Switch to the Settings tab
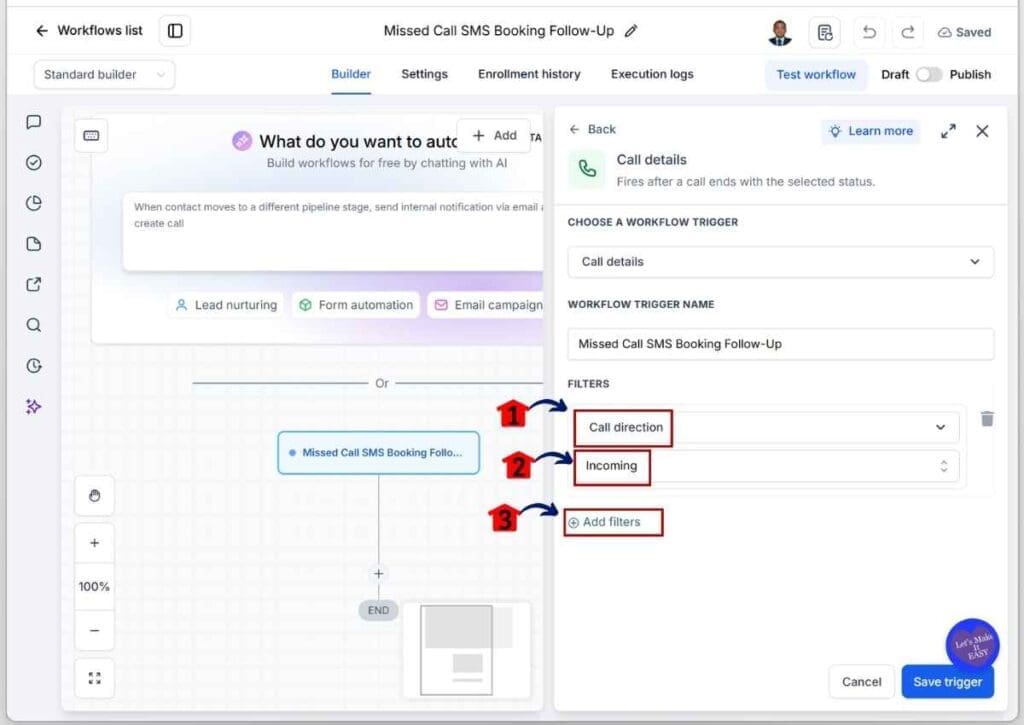The height and width of the screenshot is (725, 1024). click(424, 74)
